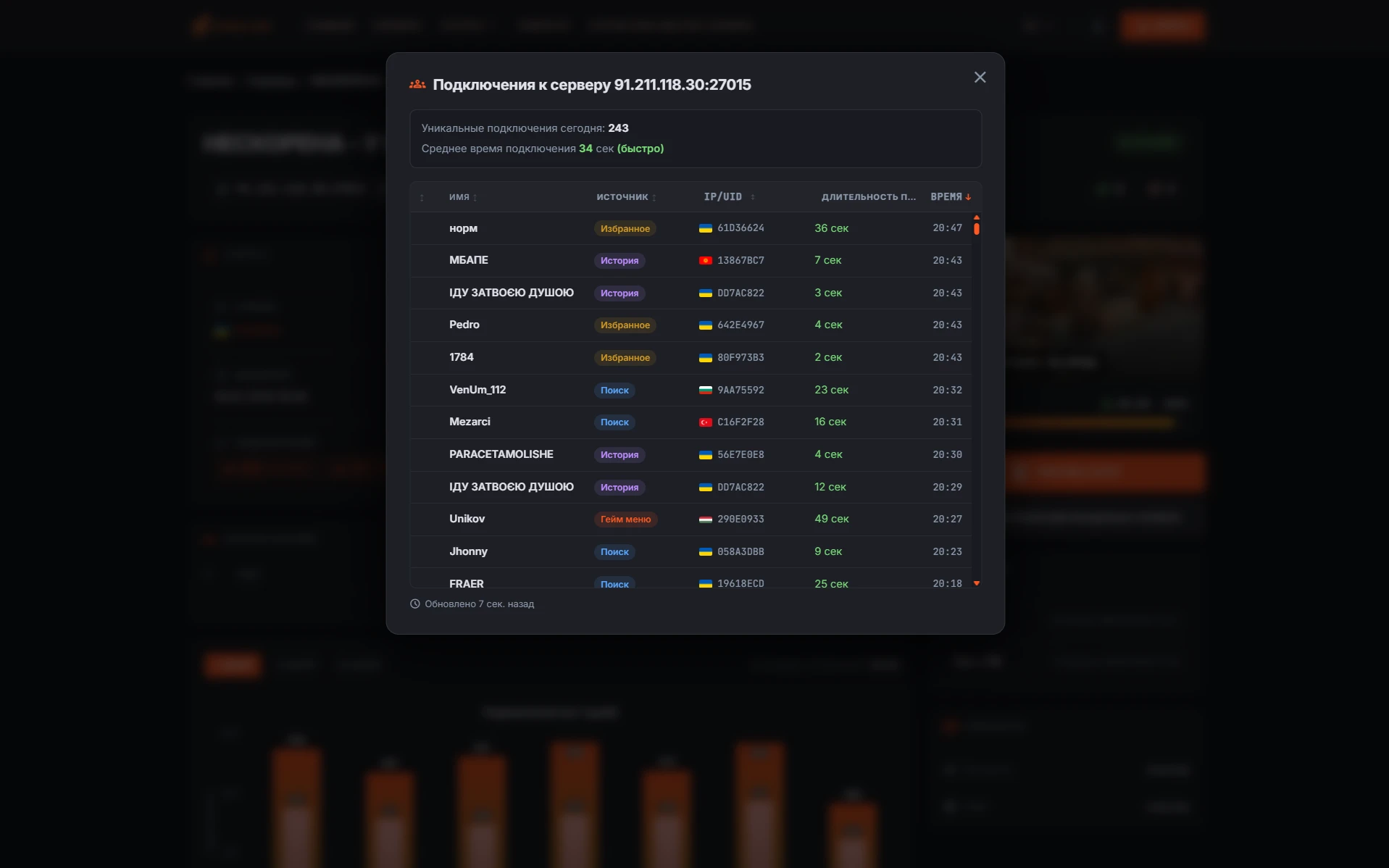Click Избранное badge in норм row

point(625,228)
